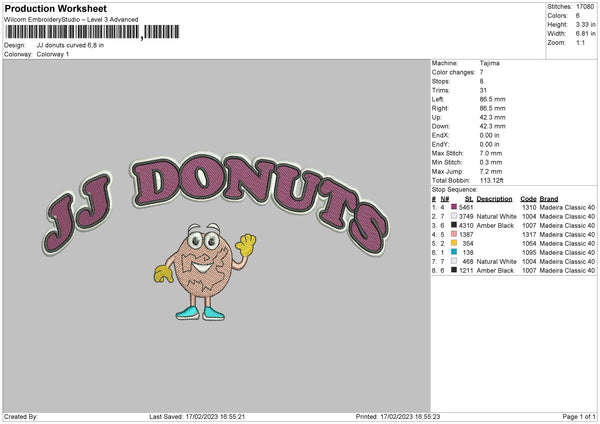Click the Total Bobbin value 113.12ft
This screenshot has height=424, width=600.
pyautogui.click(x=492, y=180)
